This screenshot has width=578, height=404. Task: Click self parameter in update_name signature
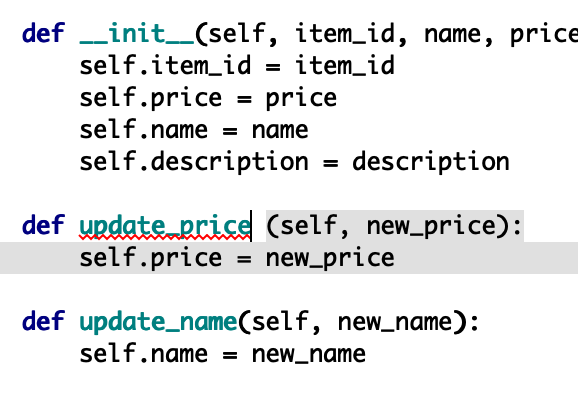(280, 321)
